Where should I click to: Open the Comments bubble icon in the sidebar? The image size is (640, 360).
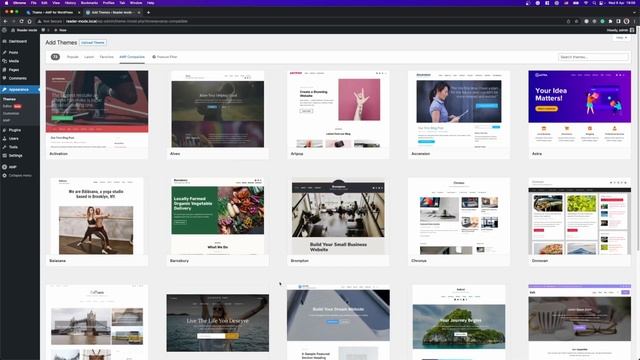[4, 78]
